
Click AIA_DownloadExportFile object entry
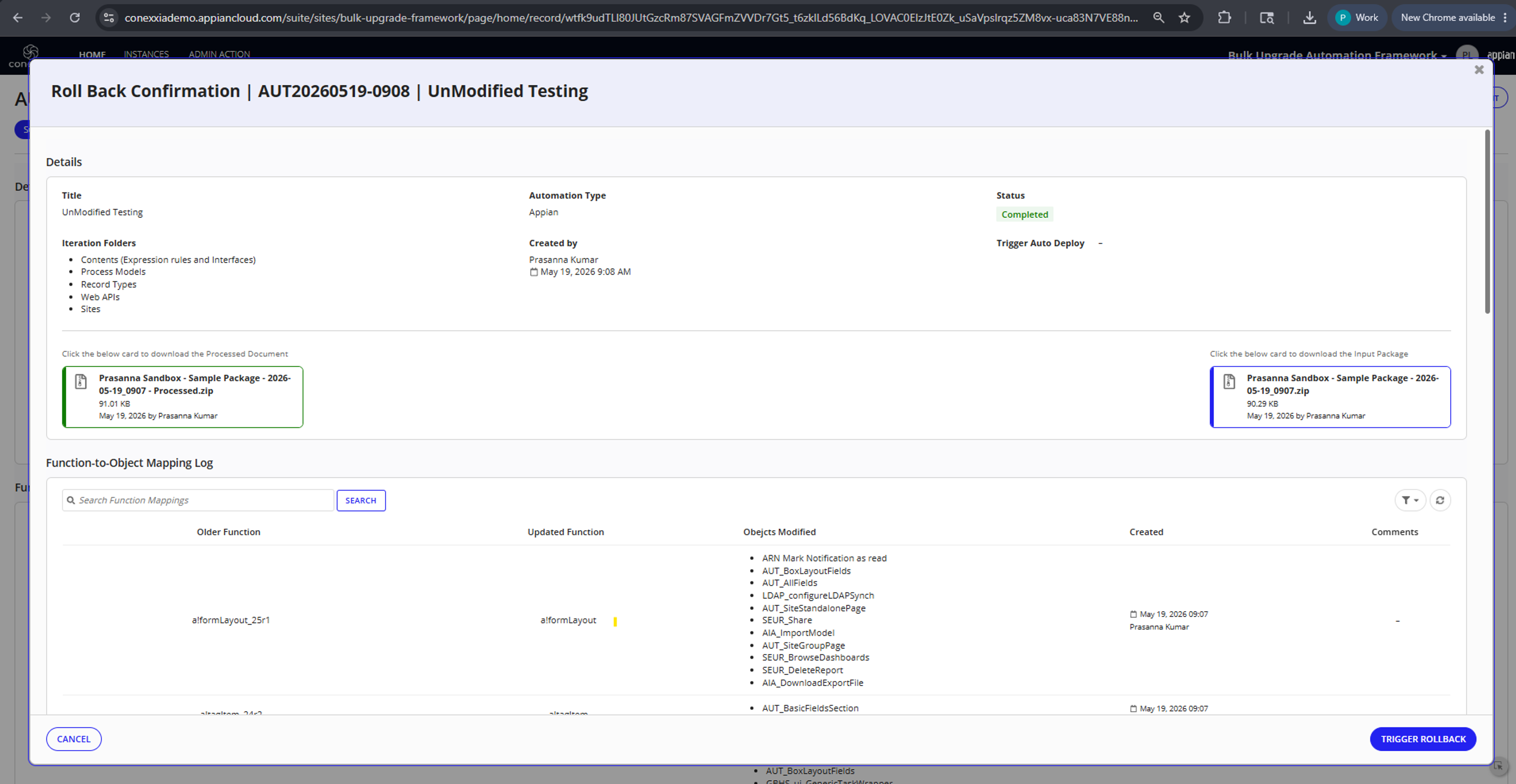(812, 683)
